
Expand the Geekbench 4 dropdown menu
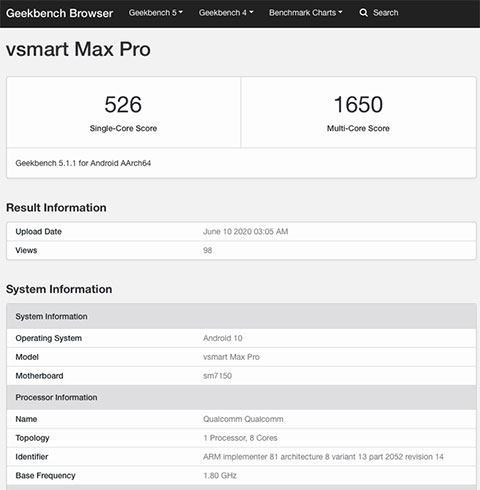[x=226, y=13]
